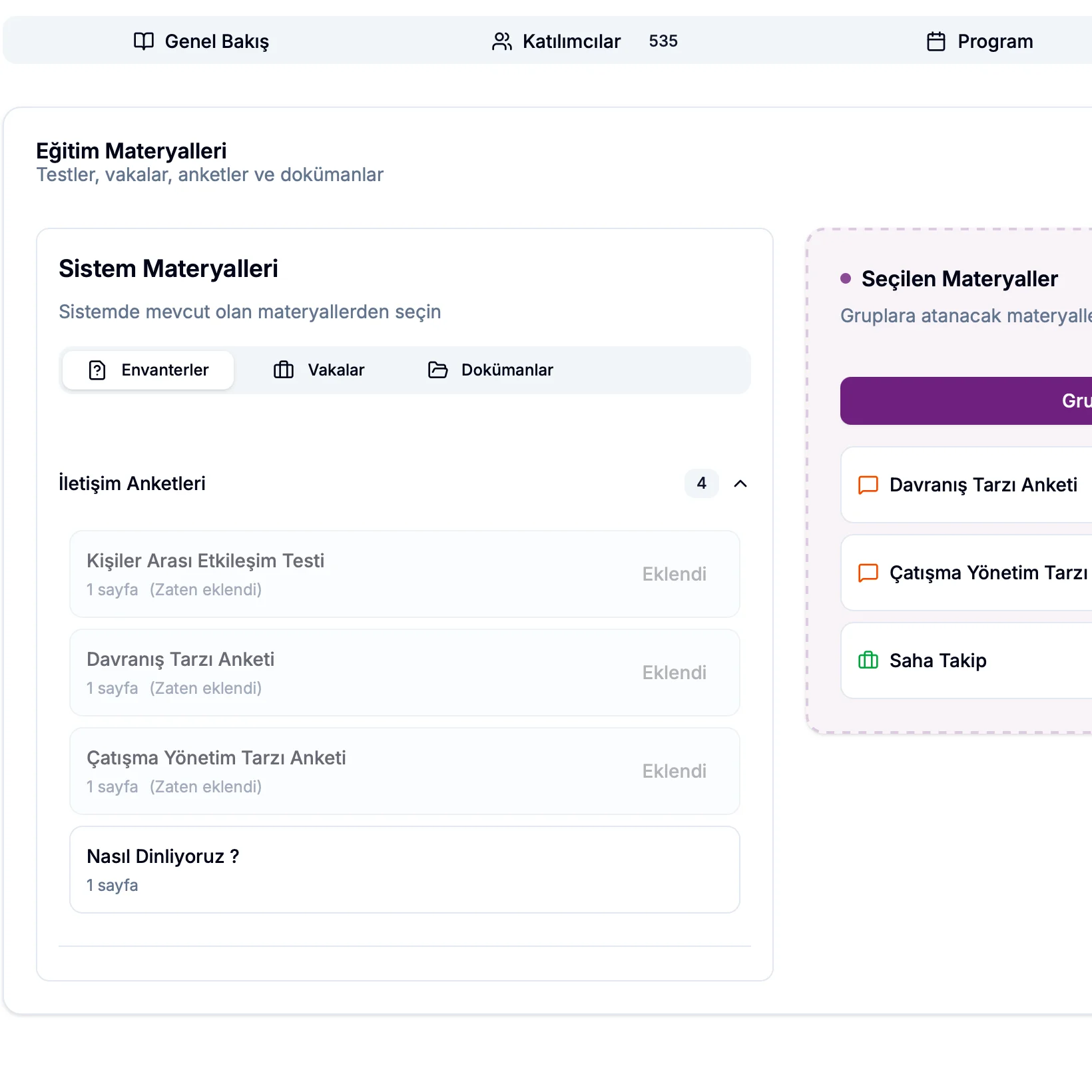The image size is (1092, 1092).
Task: Click the people icon beside Katılımcılar
Action: pos(501,41)
